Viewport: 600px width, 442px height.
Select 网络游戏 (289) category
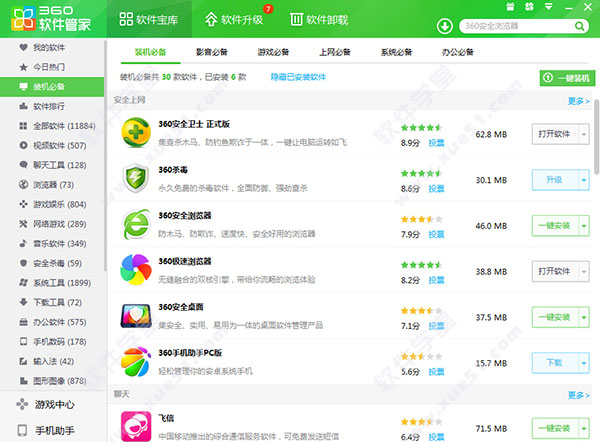(52, 224)
